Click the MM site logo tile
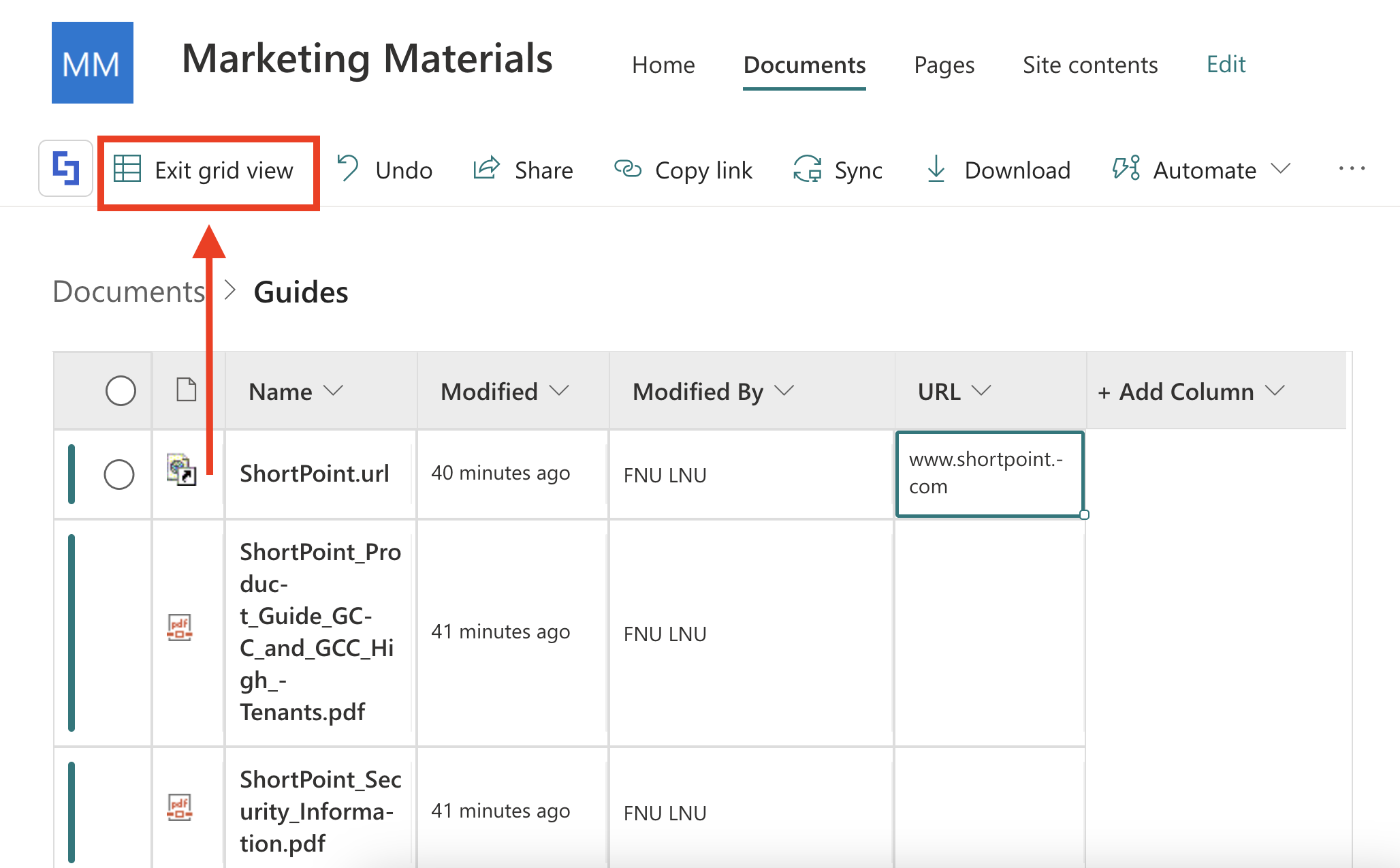 click(93, 63)
